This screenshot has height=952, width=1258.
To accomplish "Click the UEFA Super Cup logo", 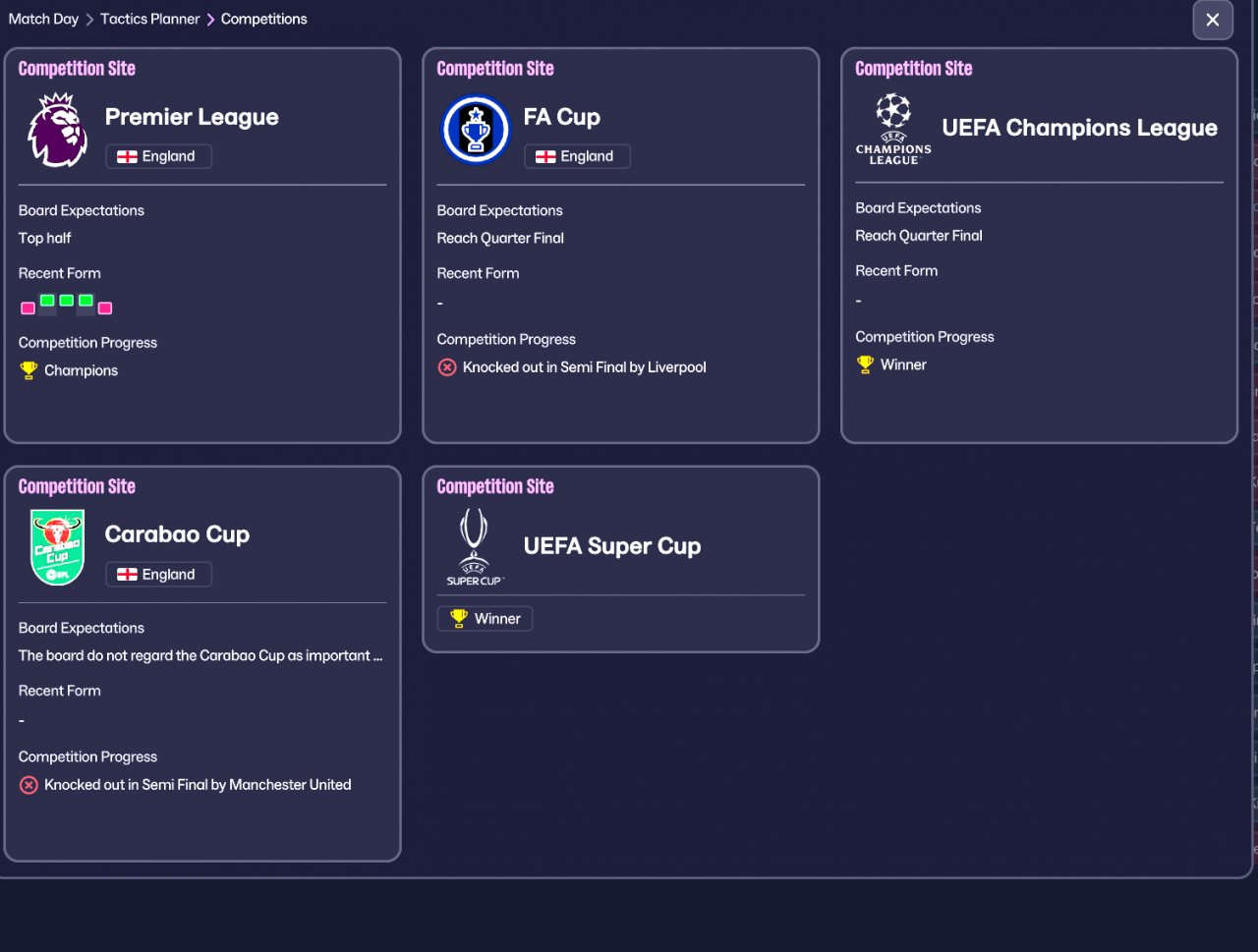I will 475,546.
